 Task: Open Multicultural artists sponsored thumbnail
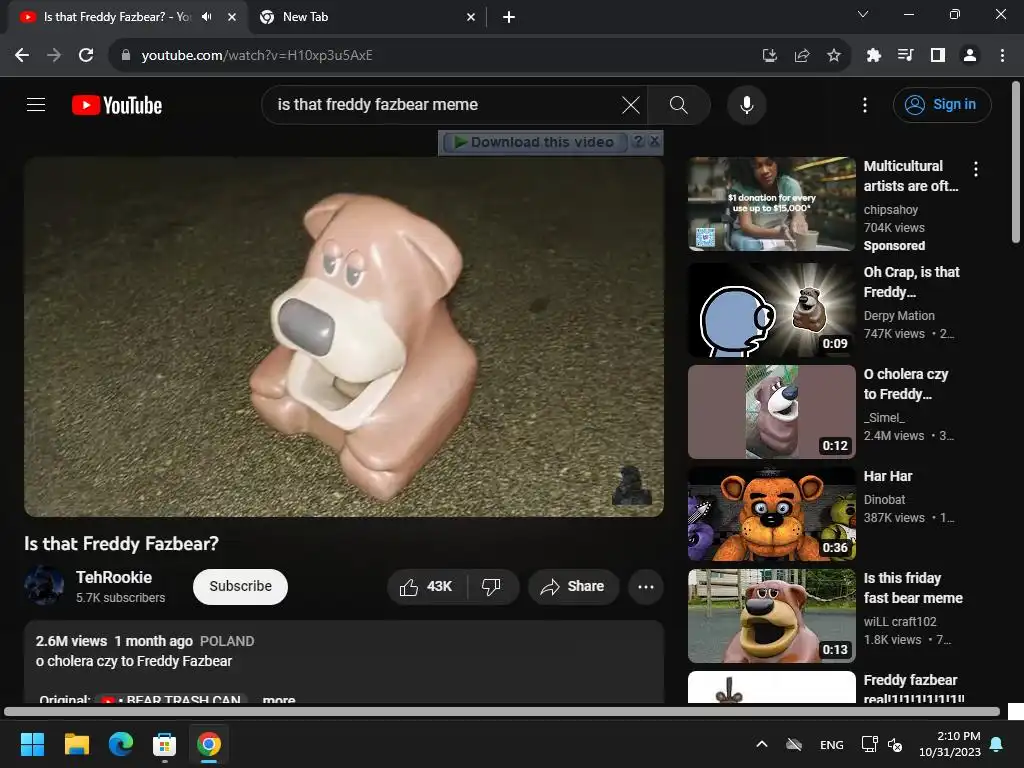click(772, 204)
